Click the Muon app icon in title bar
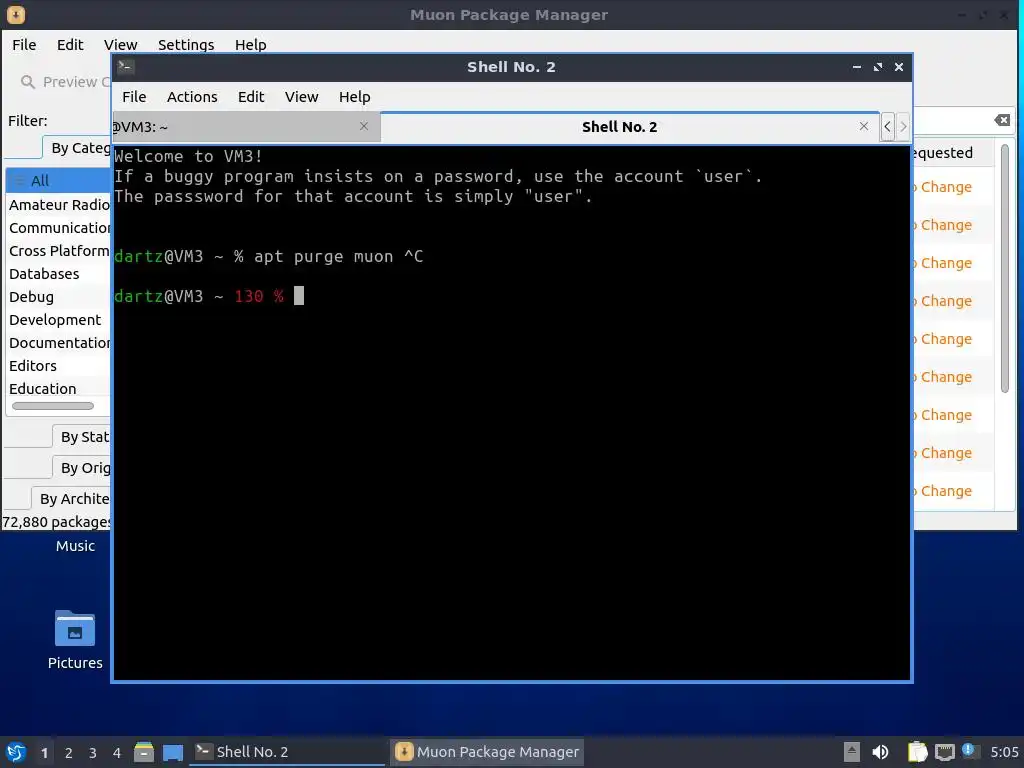 pyautogui.click(x=16, y=14)
